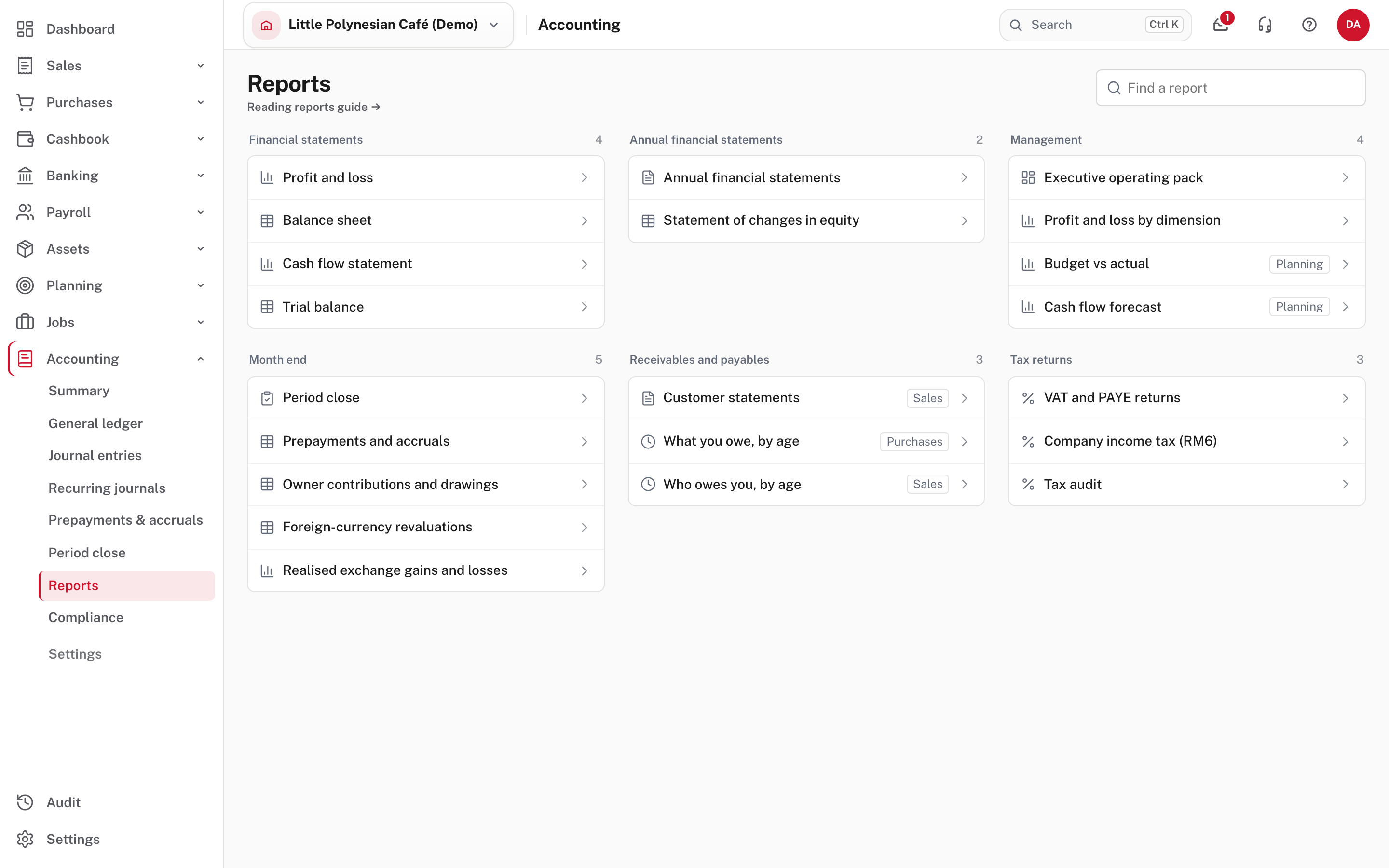Click the Audit history icon
The image size is (1389, 868).
coord(25,802)
